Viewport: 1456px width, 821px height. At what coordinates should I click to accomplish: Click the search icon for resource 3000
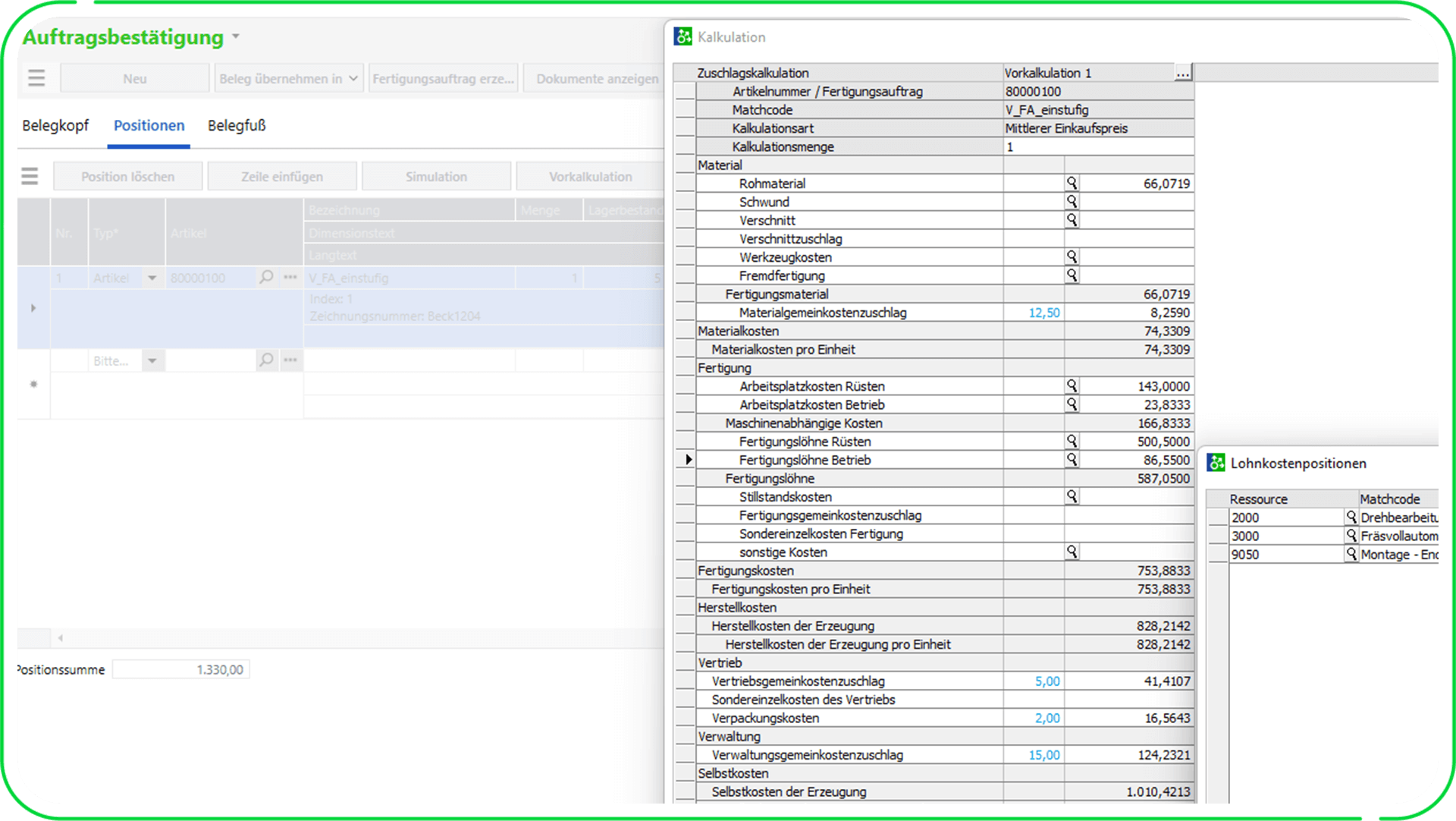(1351, 535)
